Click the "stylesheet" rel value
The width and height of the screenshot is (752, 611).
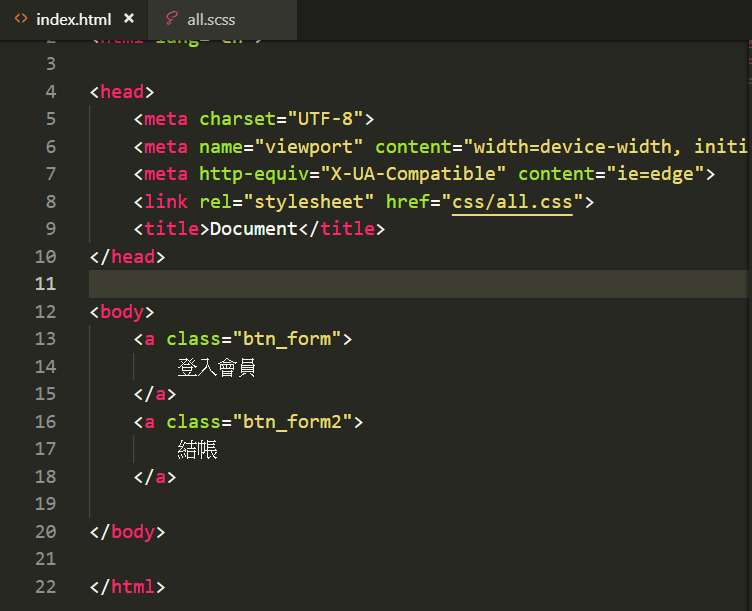point(308,202)
